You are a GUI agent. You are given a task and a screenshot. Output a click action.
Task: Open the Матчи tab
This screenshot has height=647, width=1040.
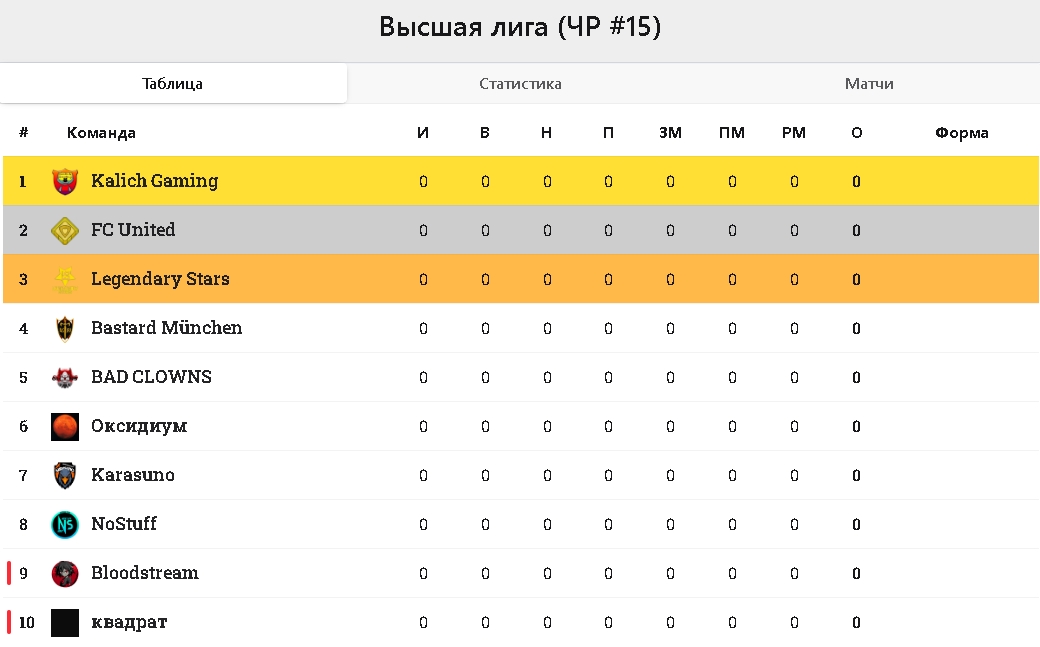tap(868, 84)
